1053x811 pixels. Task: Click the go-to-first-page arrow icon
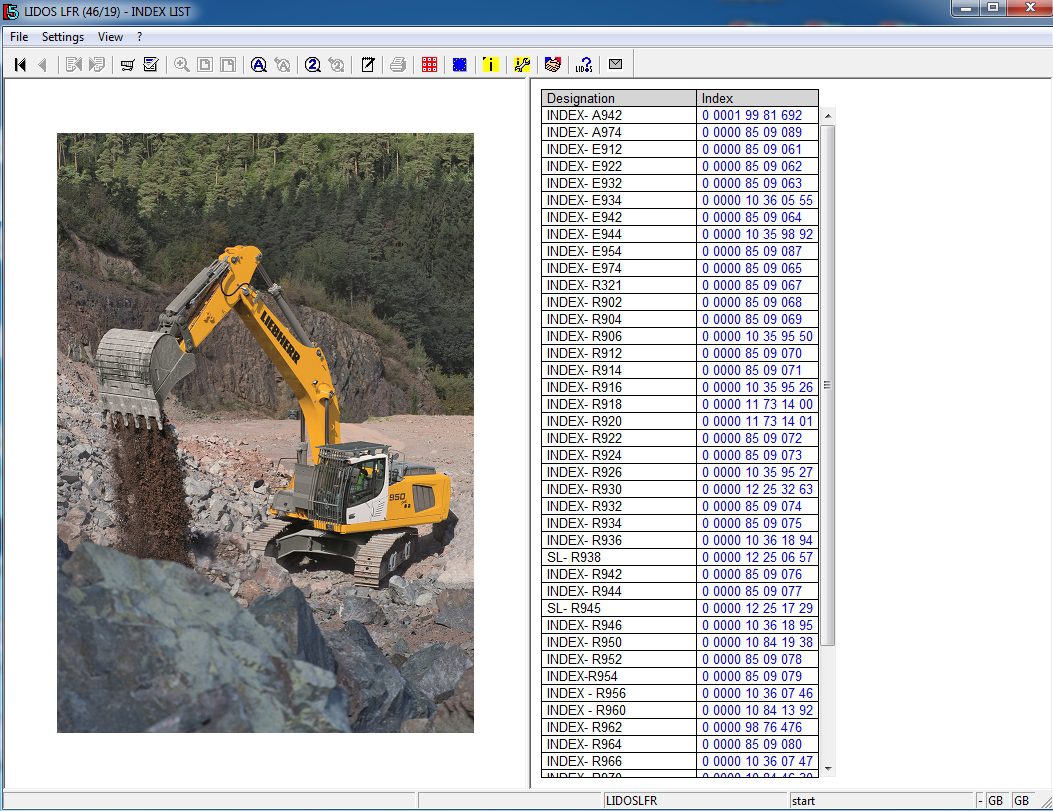20,65
